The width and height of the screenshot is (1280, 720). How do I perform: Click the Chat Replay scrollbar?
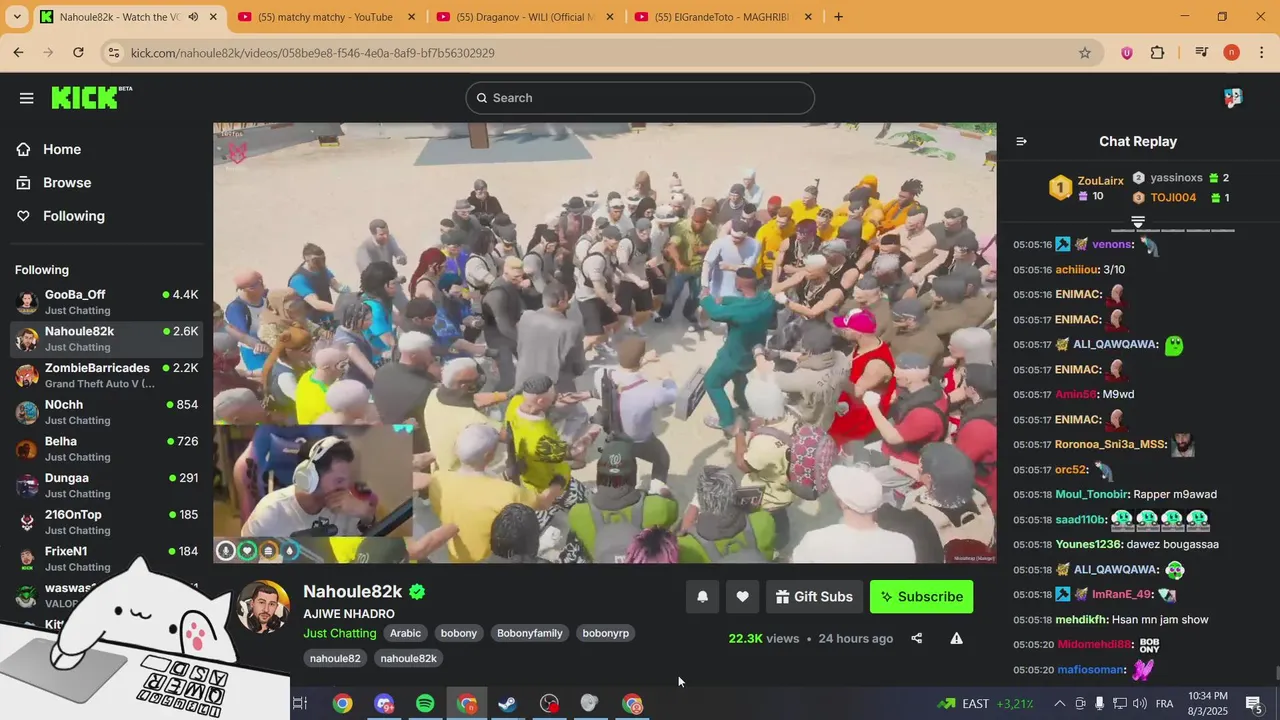click(1275, 673)
